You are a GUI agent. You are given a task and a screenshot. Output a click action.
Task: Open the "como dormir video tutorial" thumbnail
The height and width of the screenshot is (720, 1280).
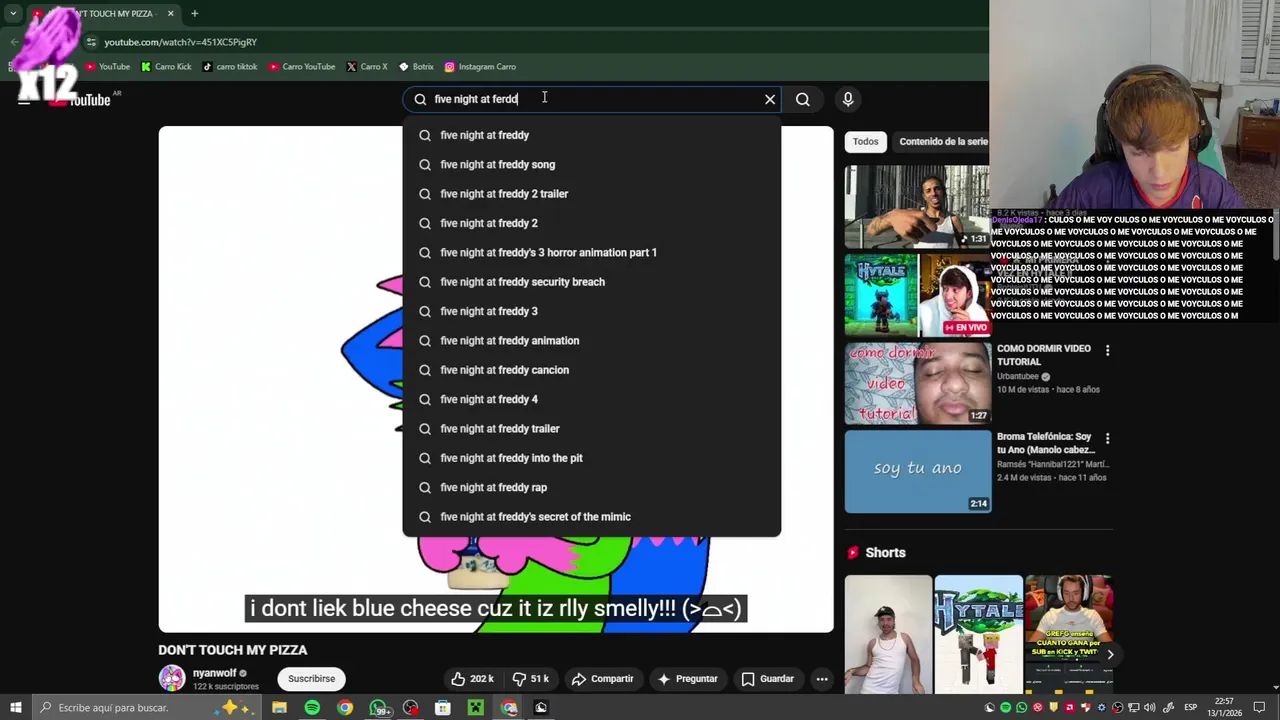917,383
